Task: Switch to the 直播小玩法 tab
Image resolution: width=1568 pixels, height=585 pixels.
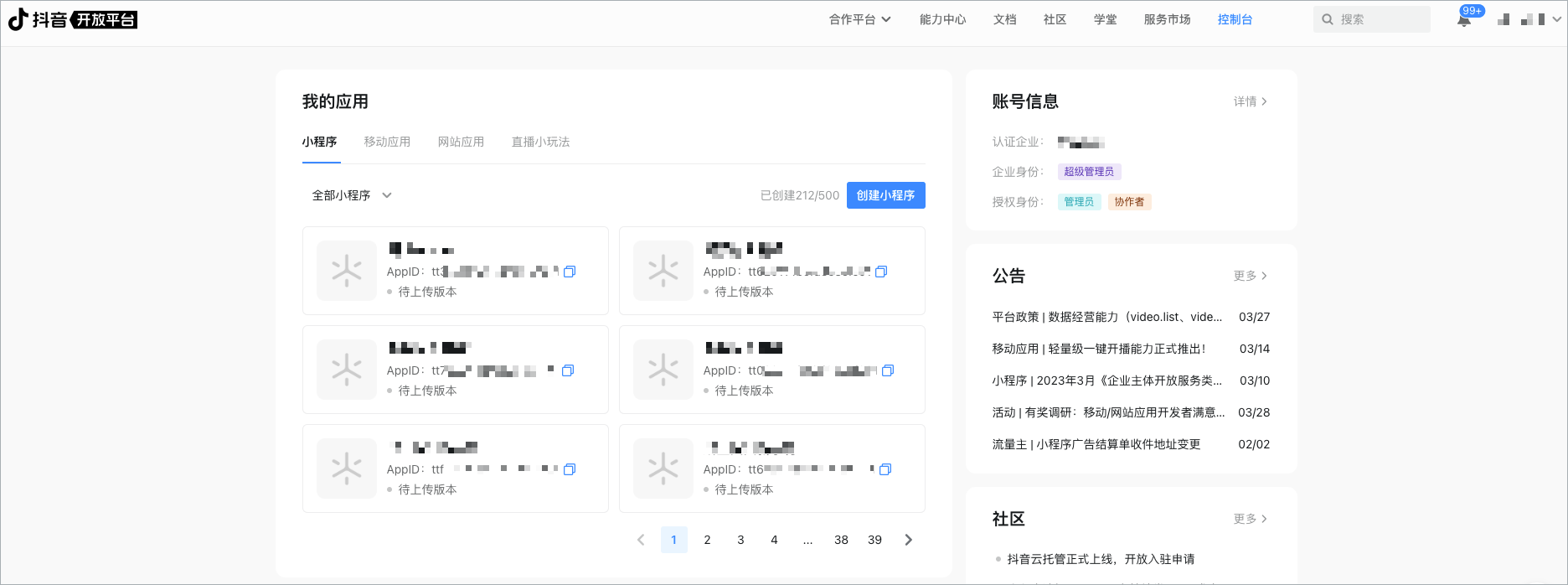Action: [x=540, y=142]
